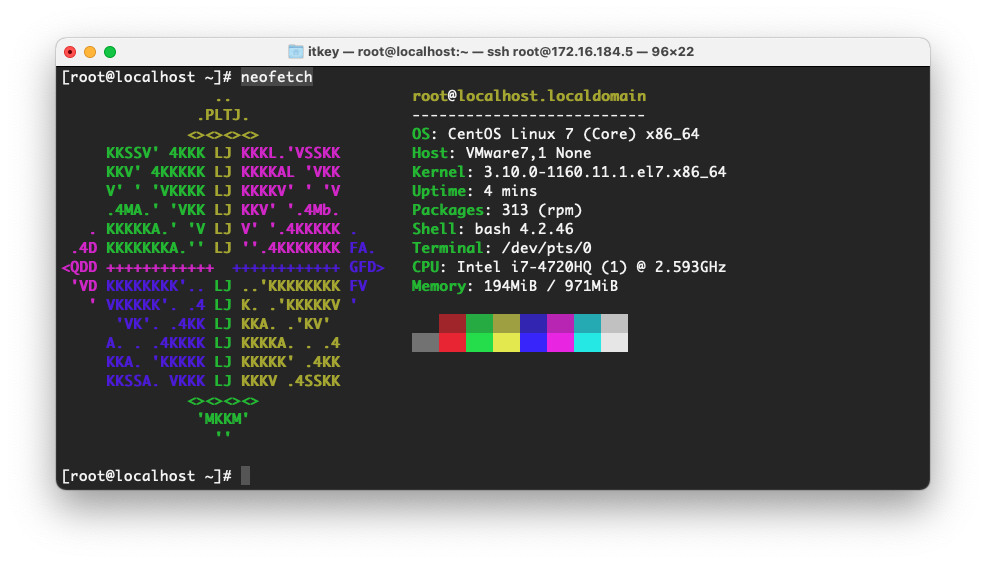The width and height of the screenshot is (986, 564).
Task: Click the Kernel version 3.10.0-1160.11.1.el7.x86_64
Action: point(604,172)
